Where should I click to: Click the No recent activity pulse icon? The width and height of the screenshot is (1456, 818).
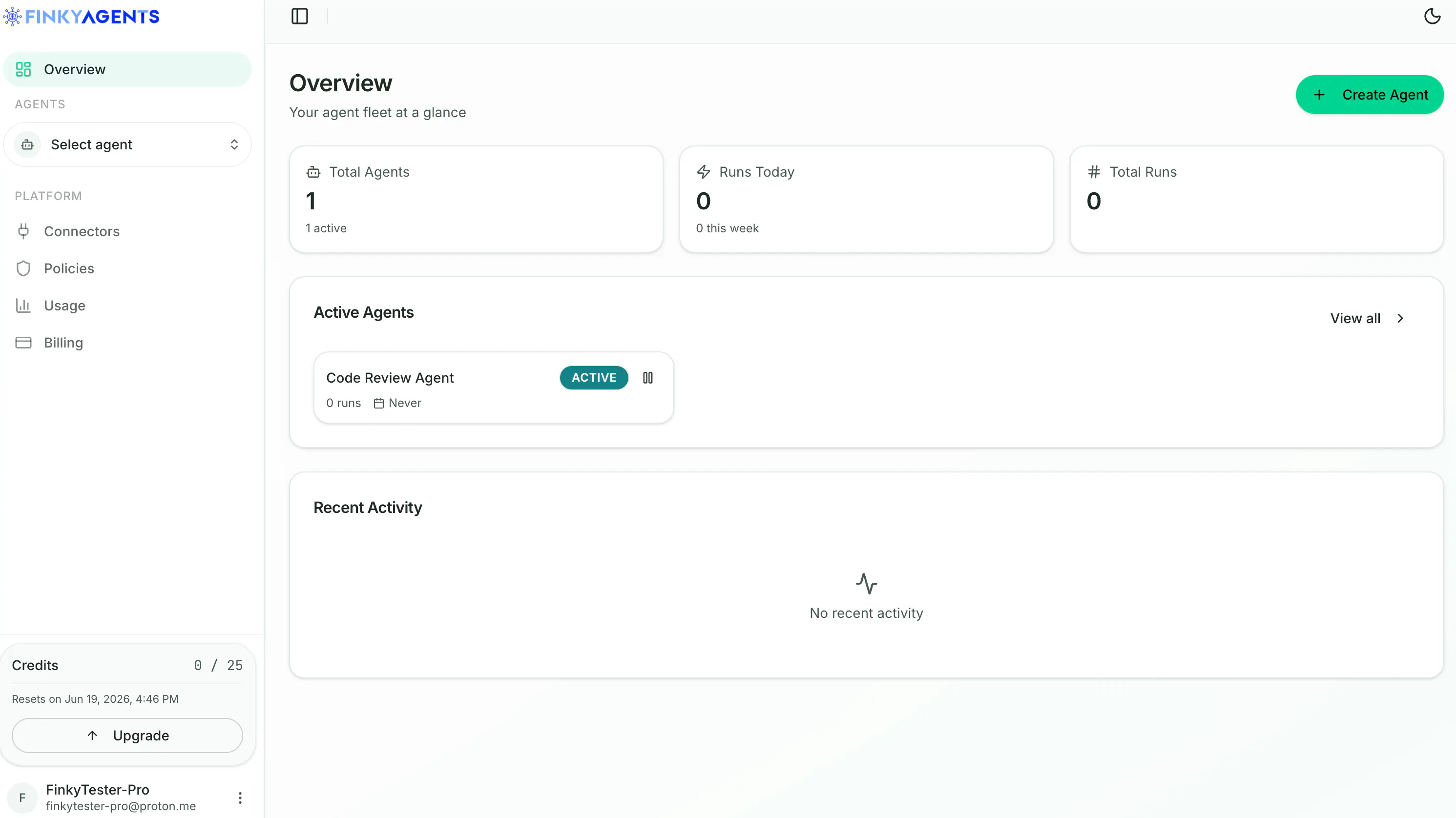(x=866, y=584)
